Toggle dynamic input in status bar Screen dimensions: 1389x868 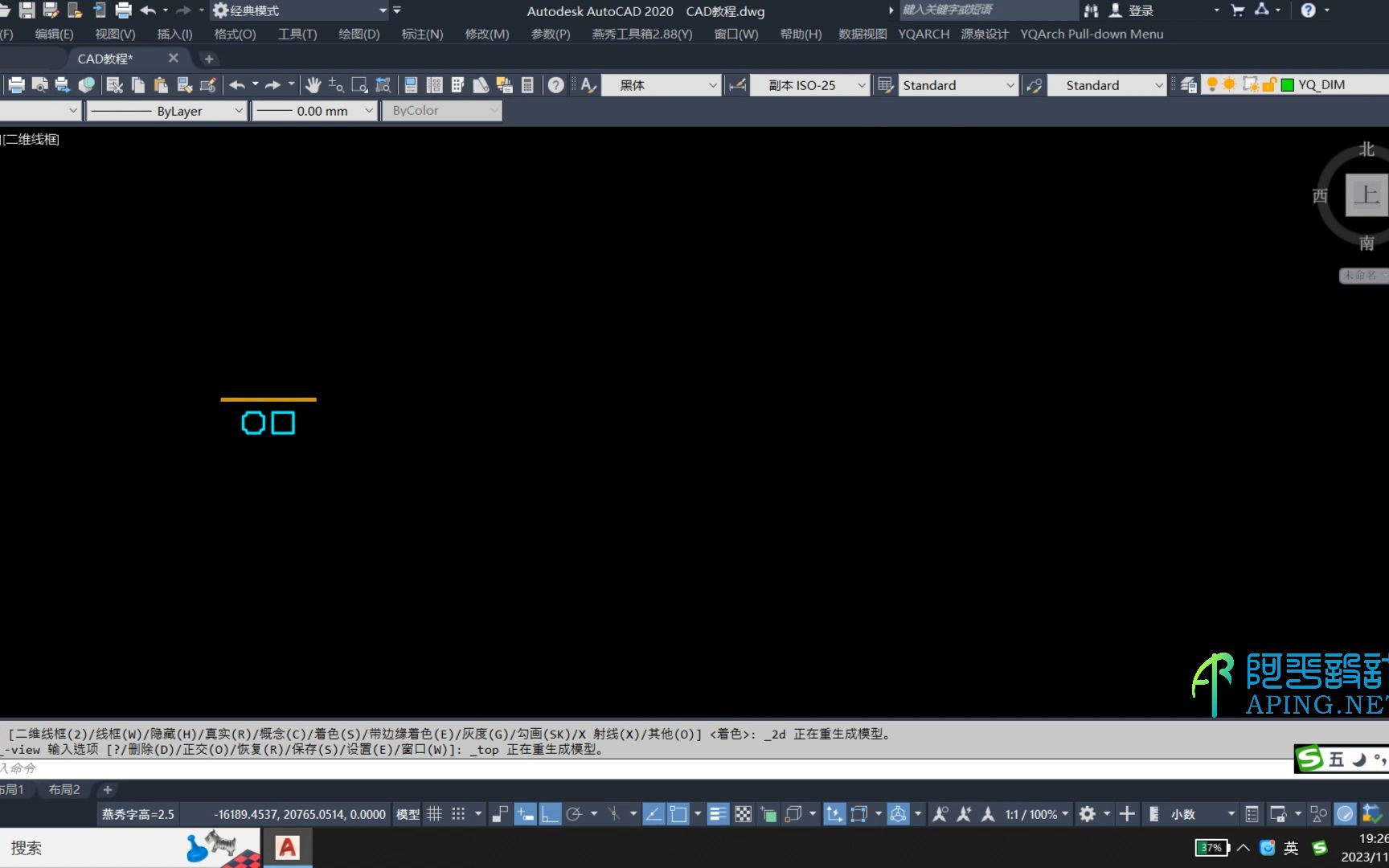click(525, 814)
